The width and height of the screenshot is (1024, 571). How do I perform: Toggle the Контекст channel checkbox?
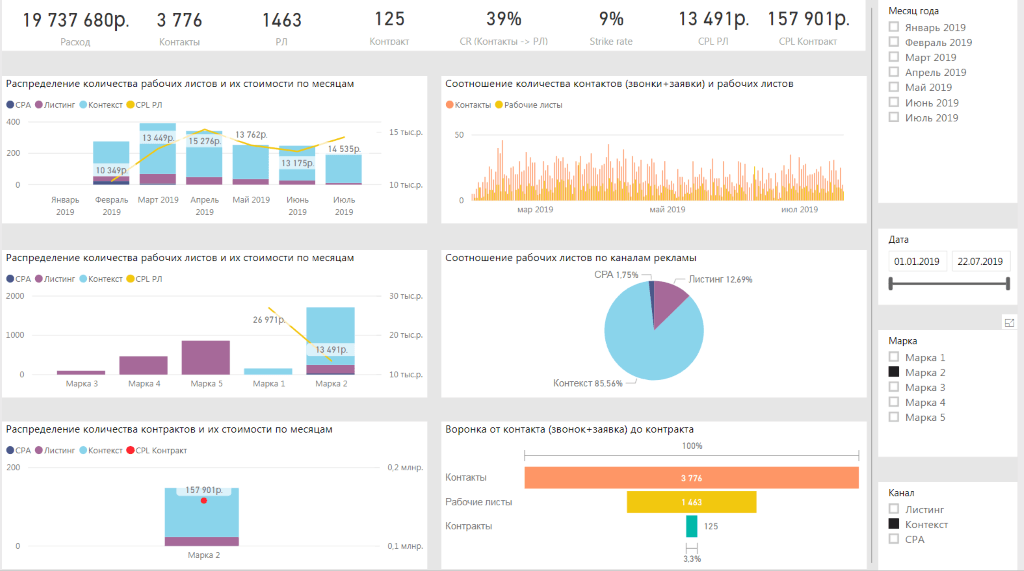coord(894,524)
